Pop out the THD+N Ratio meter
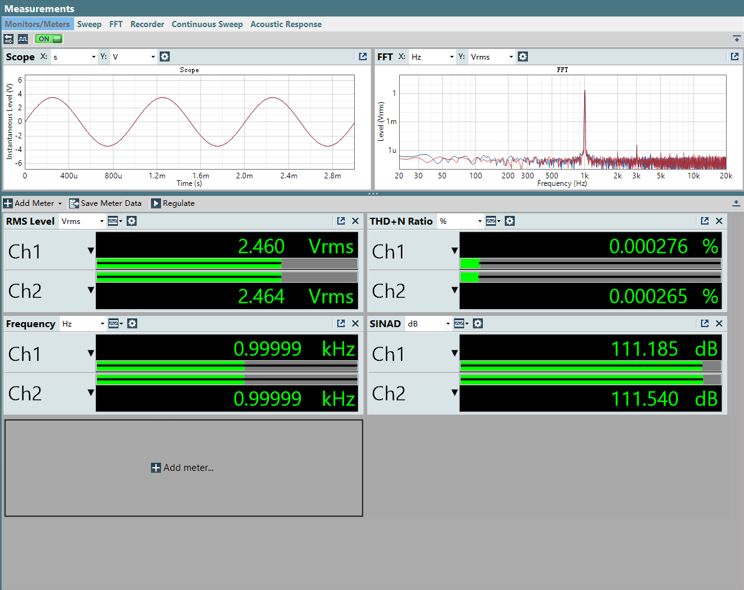744x590 pixels. point(705,221)
